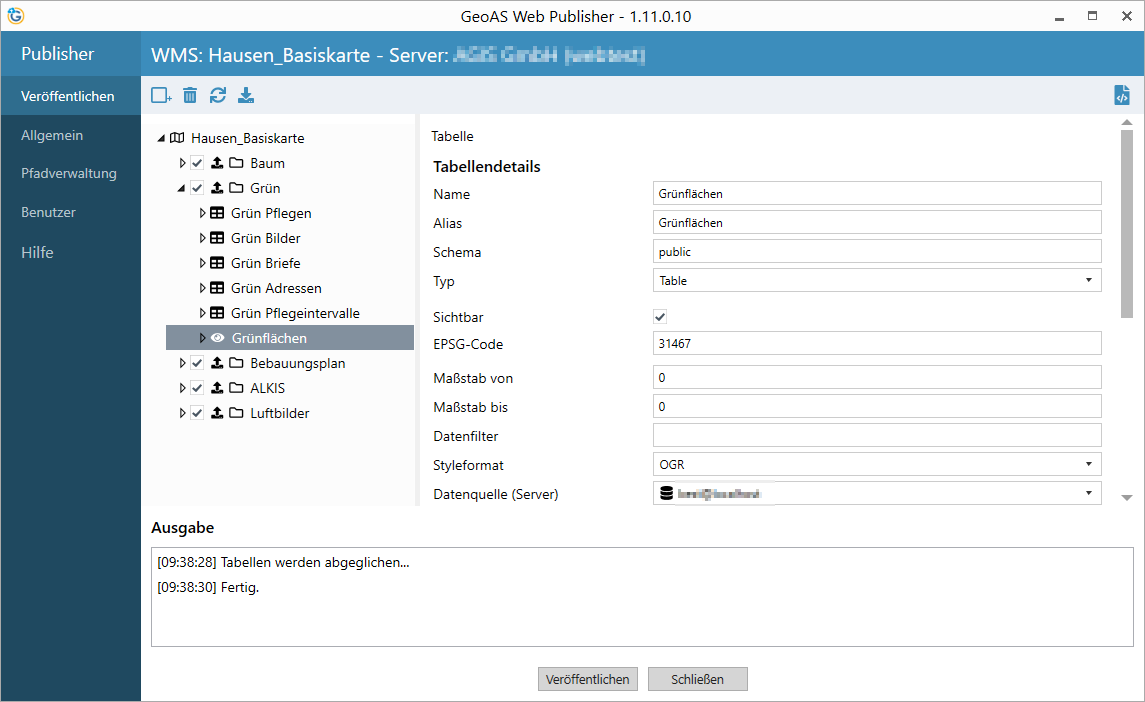Click the map icon beside Hausen_Basiskarte
Screen dimensions: 1145x702
click(x=177, y=137)
